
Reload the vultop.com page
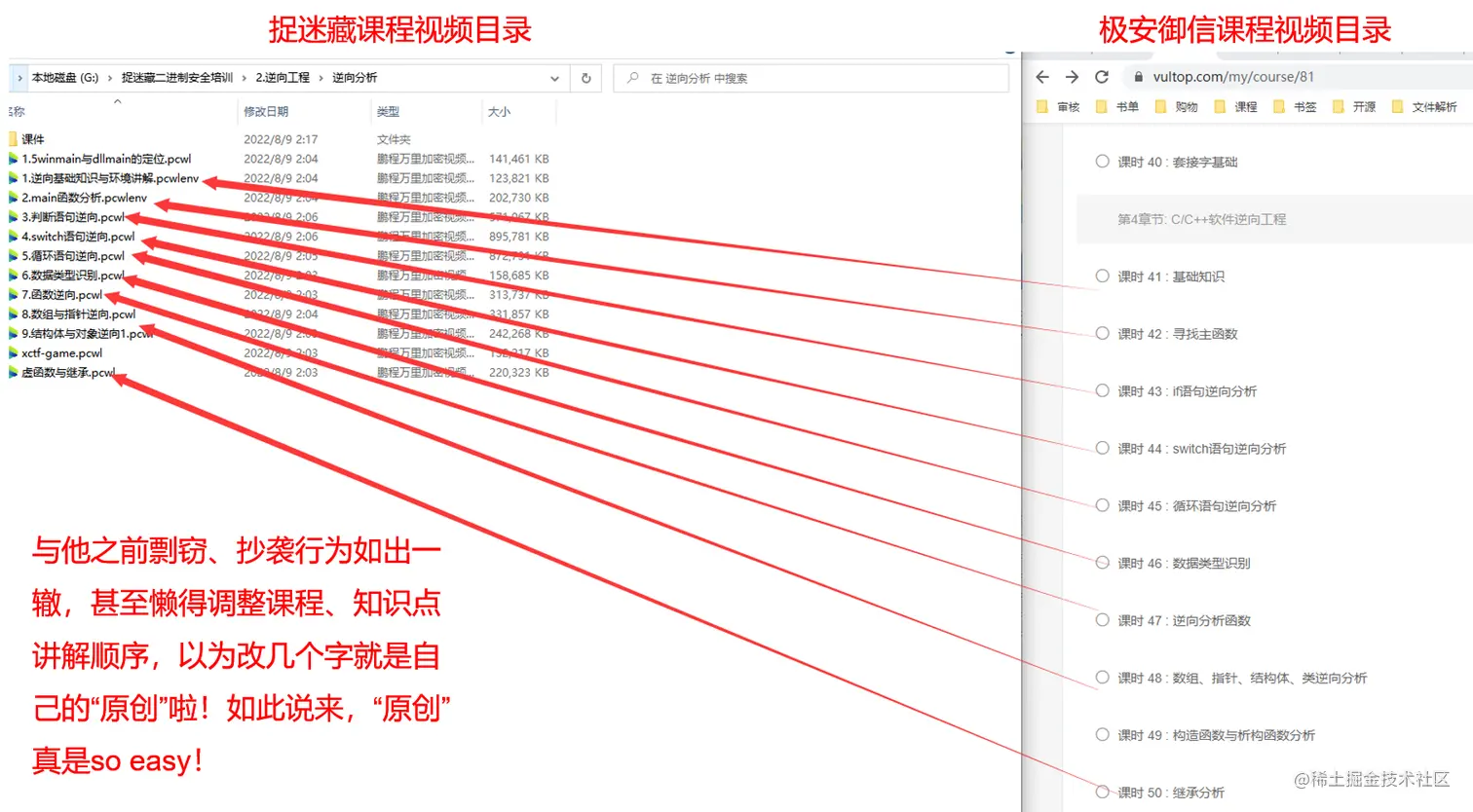[x=1102, y=77]
